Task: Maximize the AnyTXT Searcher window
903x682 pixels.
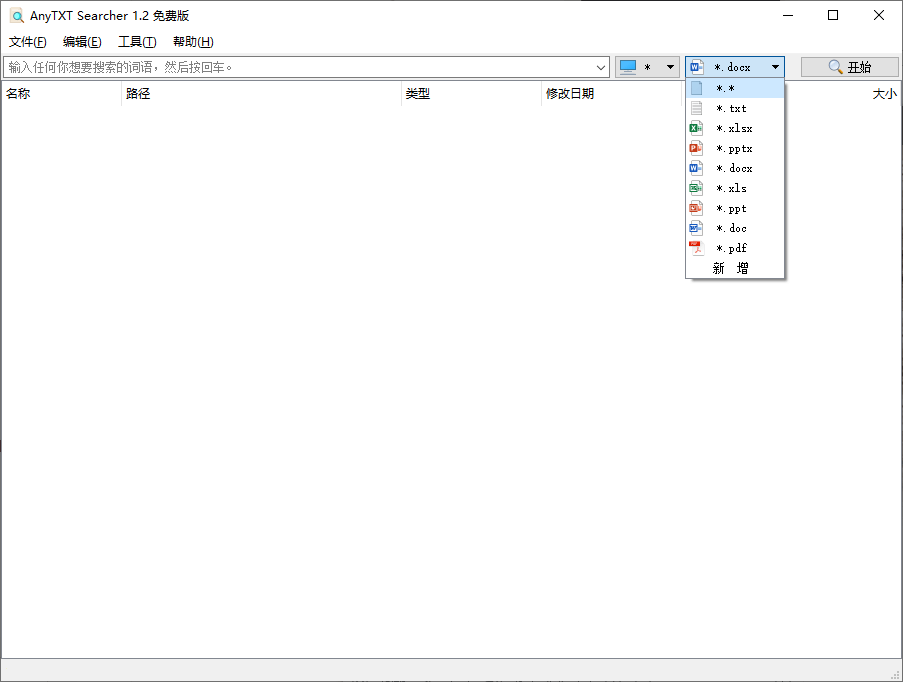Action: pos(833,16)
